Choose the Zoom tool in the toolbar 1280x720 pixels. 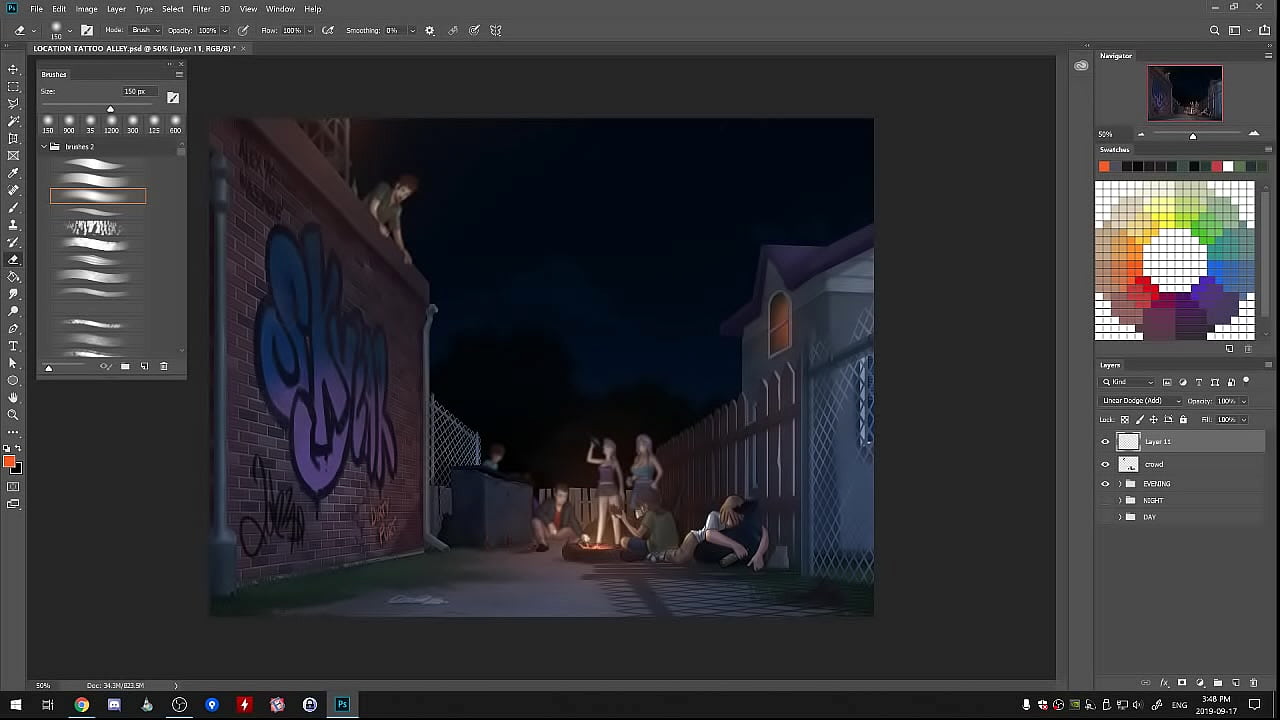click(13, 415)
